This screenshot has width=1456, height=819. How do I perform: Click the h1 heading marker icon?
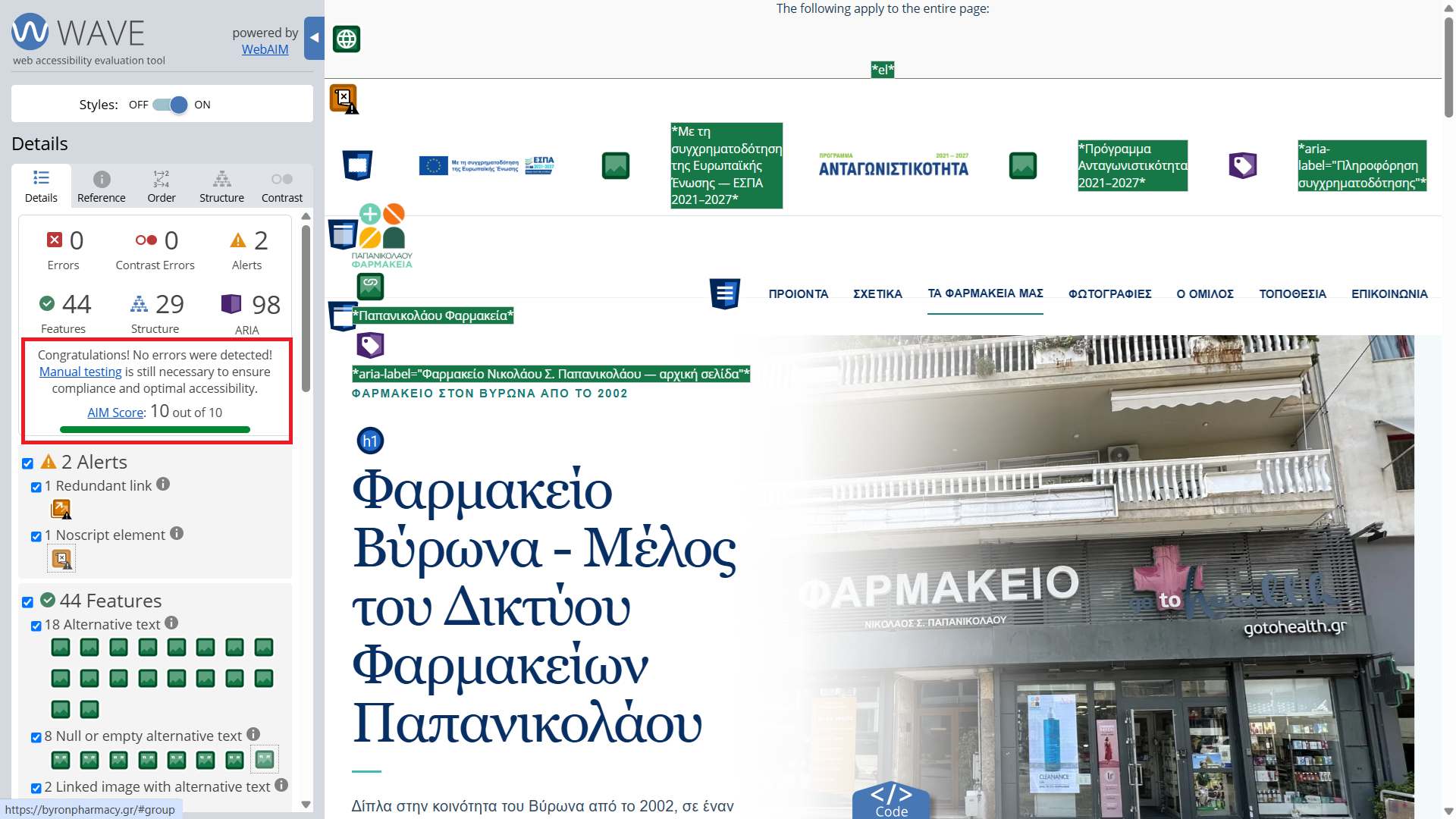tap(370, 441)
